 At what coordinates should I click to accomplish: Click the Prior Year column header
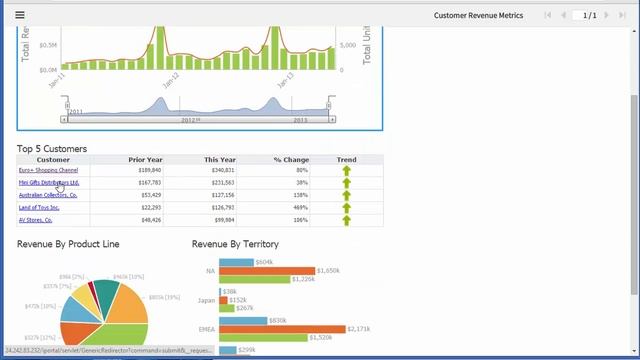coord(145,160)
